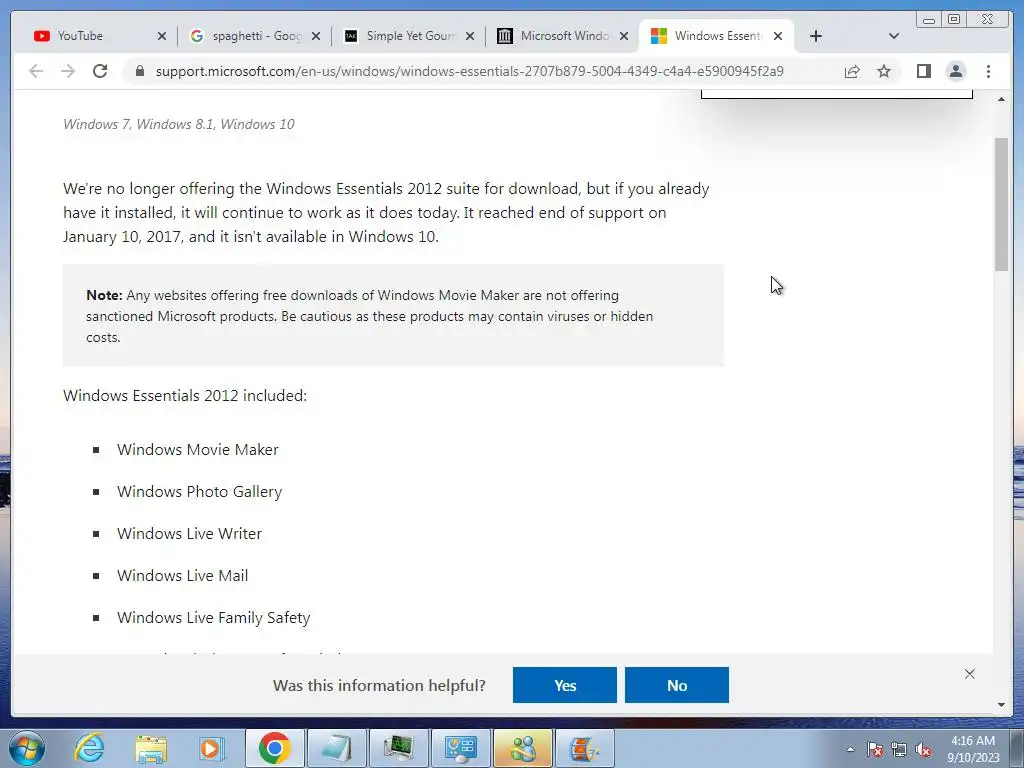Viewport: 1024px width, 768px height.
Task: Answer No to helpful question
Action: pos(677,685)
